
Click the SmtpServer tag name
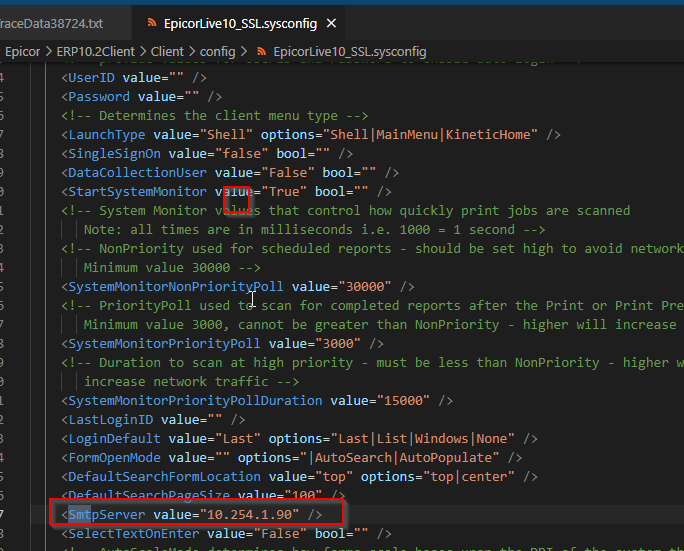[107, 515]
